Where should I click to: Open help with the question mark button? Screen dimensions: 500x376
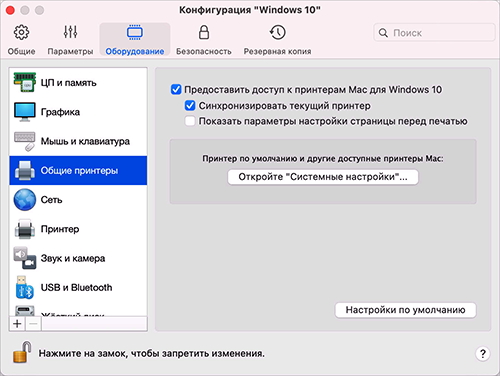[x=483, y=353]
